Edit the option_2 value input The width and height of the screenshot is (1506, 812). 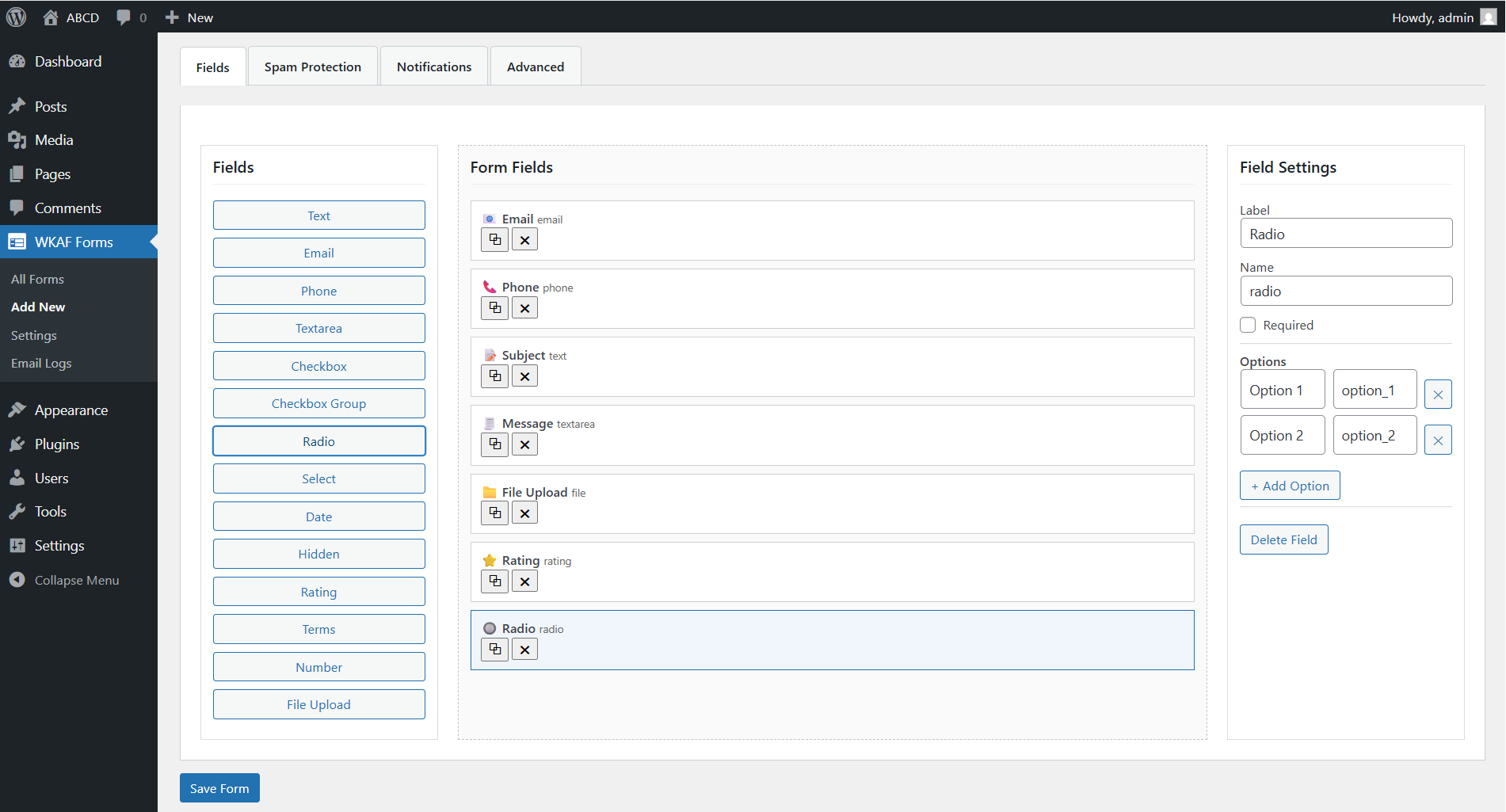(x=1375, y=436)
